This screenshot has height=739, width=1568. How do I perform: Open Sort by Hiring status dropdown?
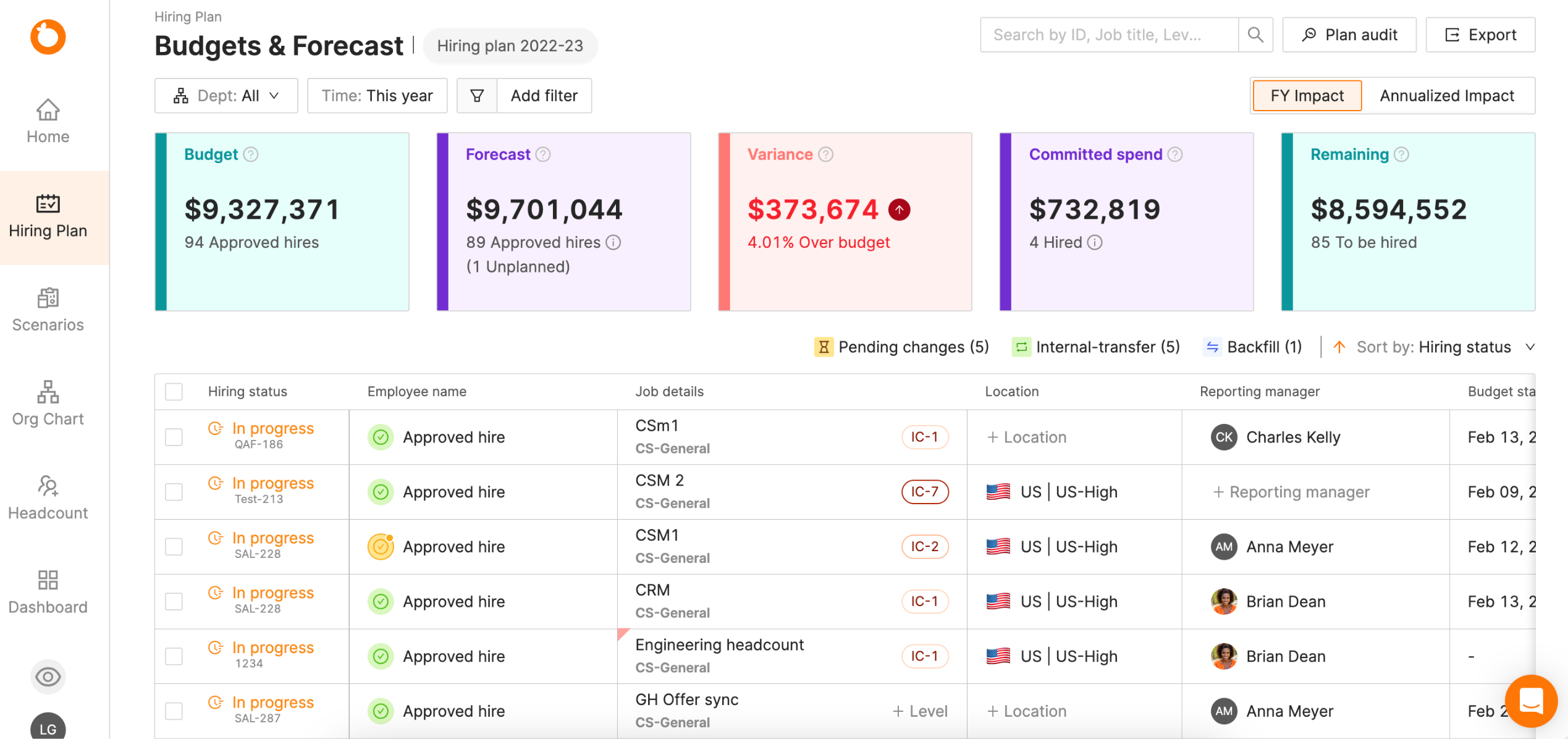[x=1435, y=347]
